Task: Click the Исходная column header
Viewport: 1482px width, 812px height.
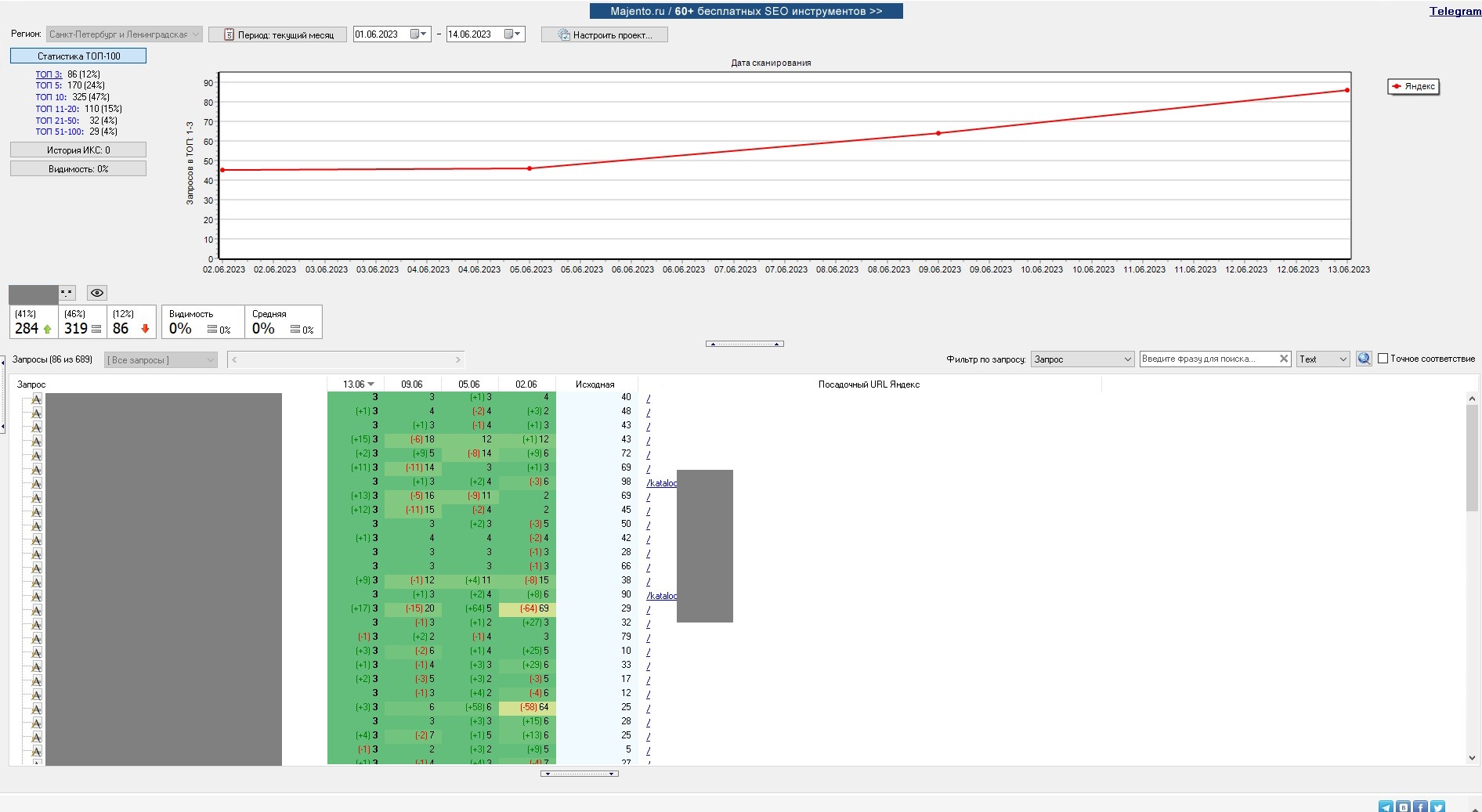Action: click(x=595, y=384)
